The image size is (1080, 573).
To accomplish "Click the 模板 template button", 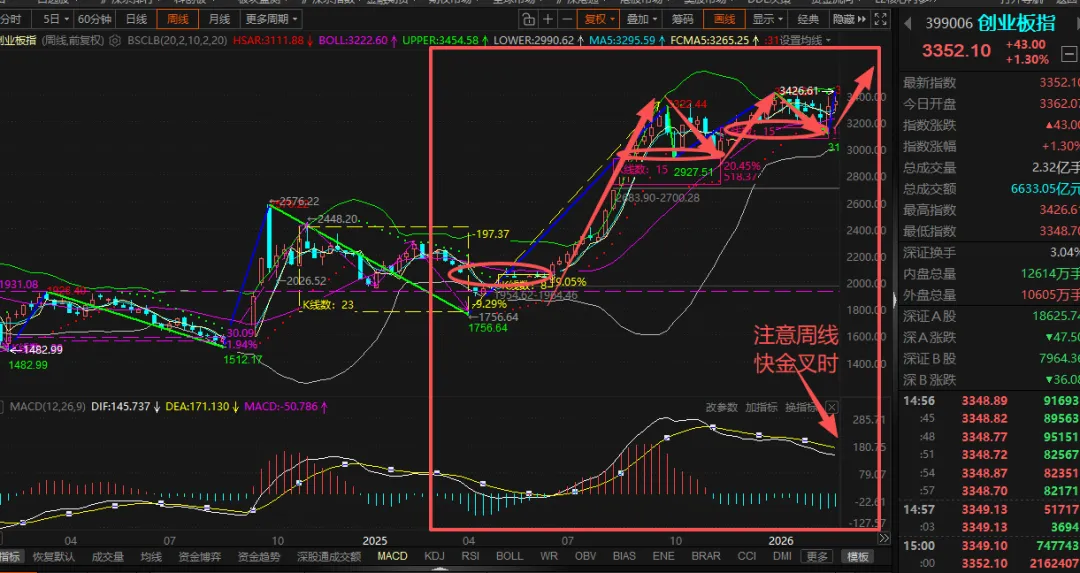I will [858, 556].
